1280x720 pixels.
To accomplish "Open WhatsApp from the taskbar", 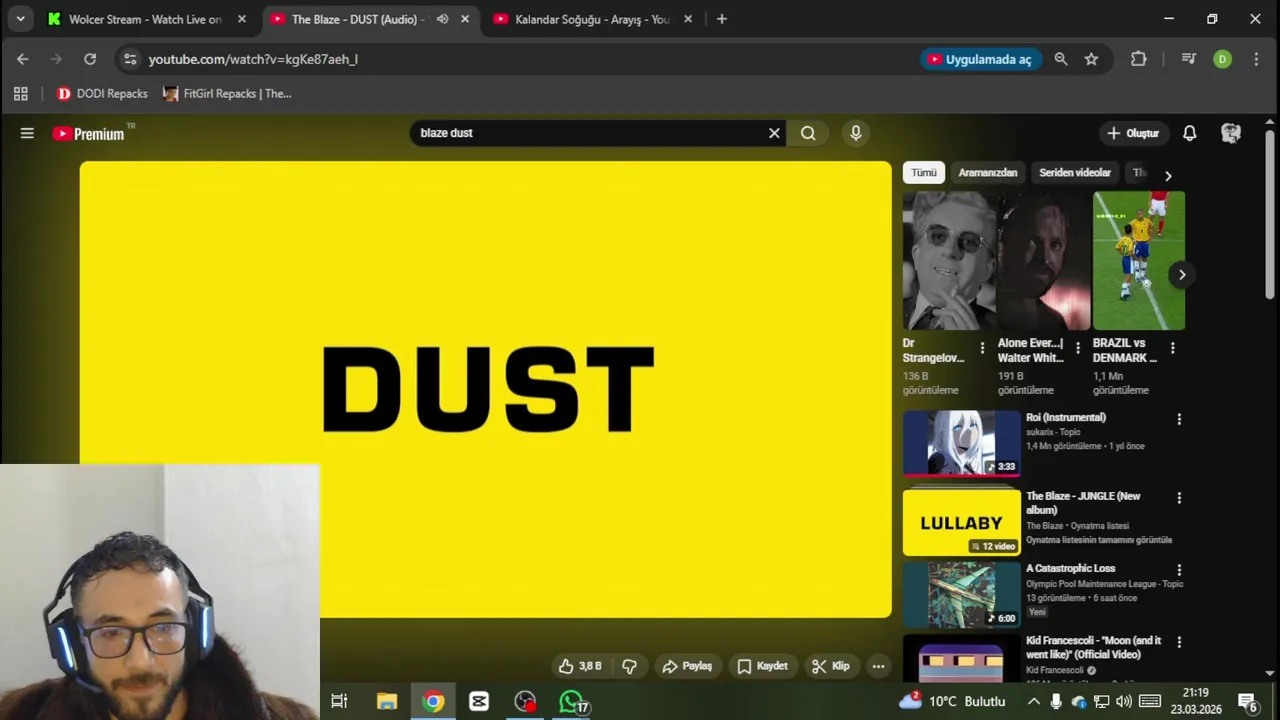I will tap(571, 702).
